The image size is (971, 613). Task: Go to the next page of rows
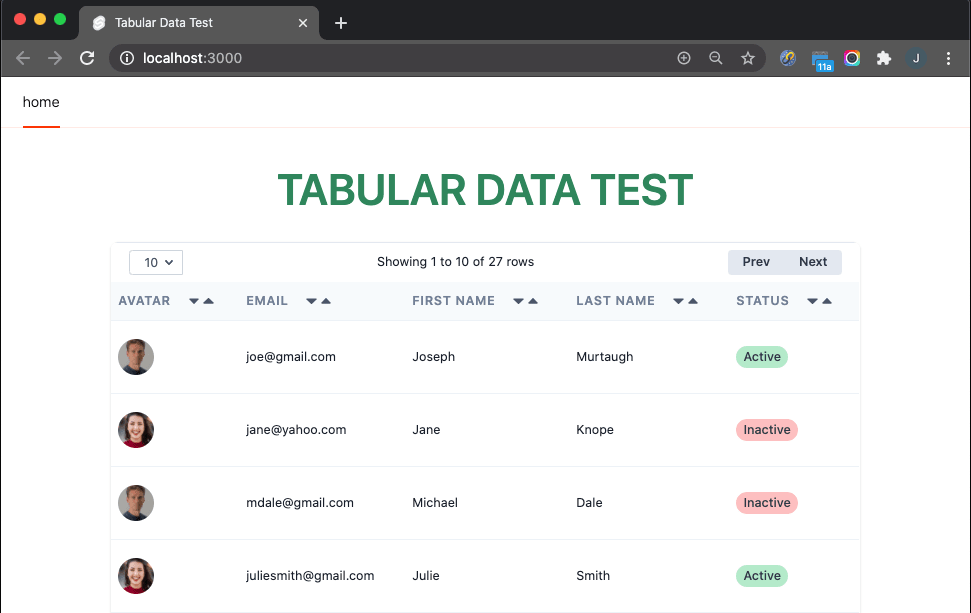tap(813, 261)
